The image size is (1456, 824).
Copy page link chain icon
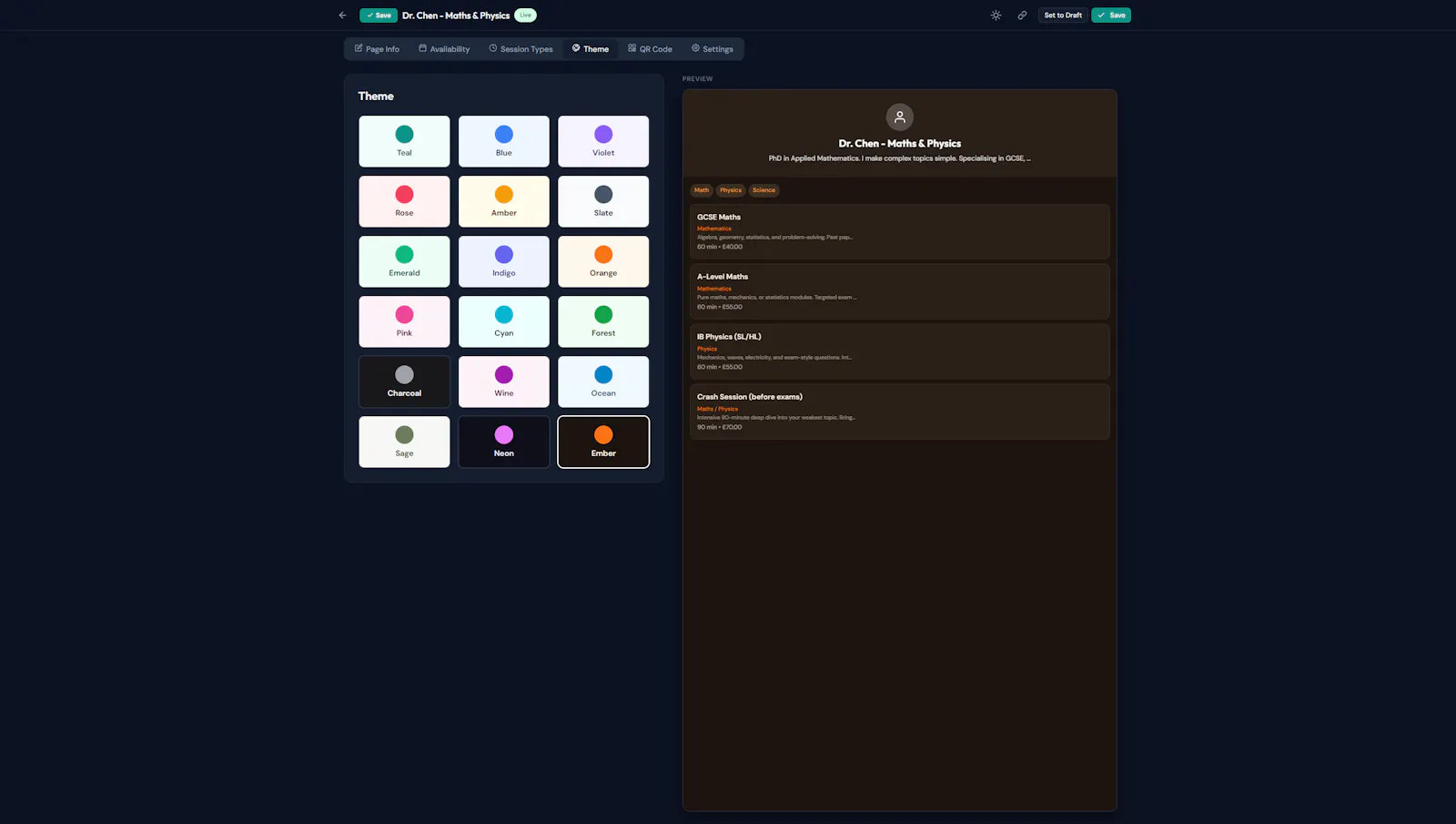[1022, 15]
